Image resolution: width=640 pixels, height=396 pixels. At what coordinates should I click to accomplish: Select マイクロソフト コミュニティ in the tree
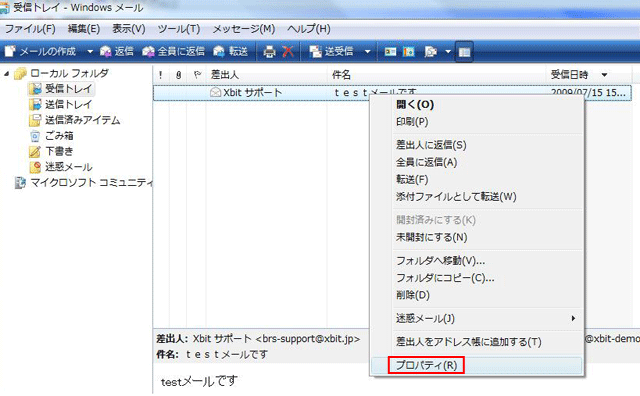click(91, 182)
